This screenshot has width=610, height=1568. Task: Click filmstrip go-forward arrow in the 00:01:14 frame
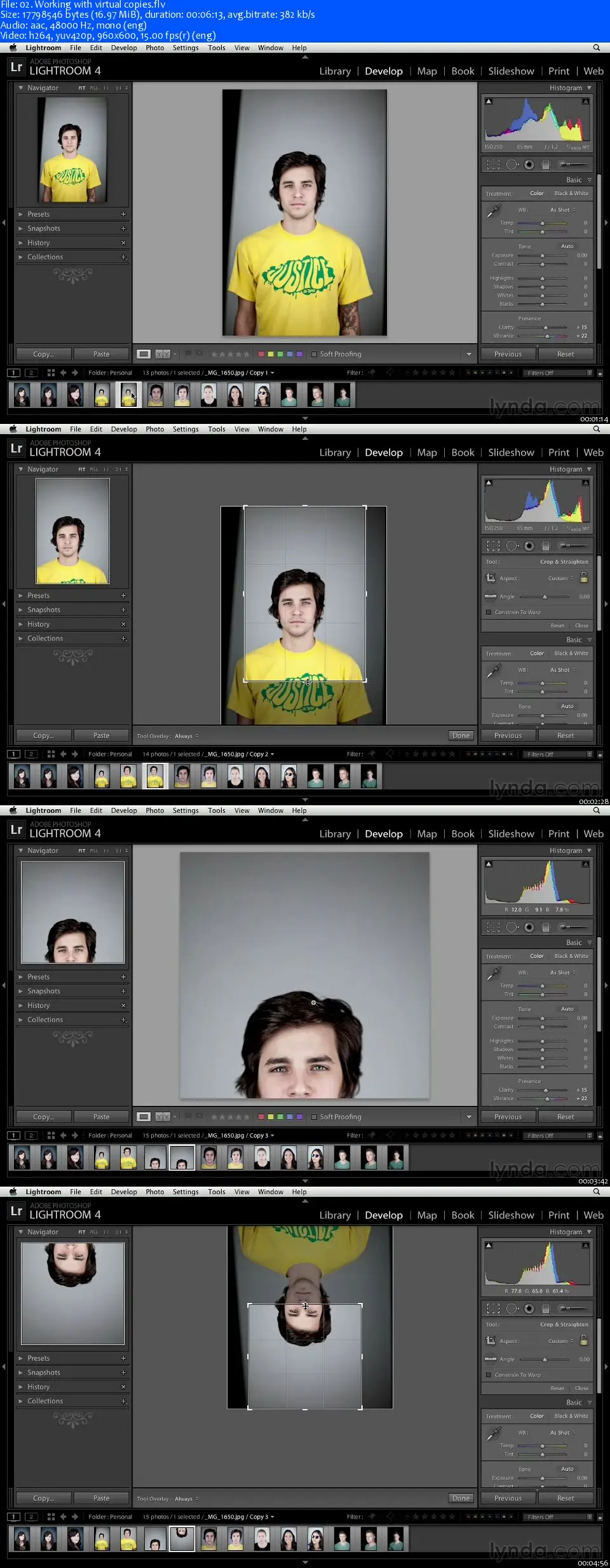click(75, 373)
